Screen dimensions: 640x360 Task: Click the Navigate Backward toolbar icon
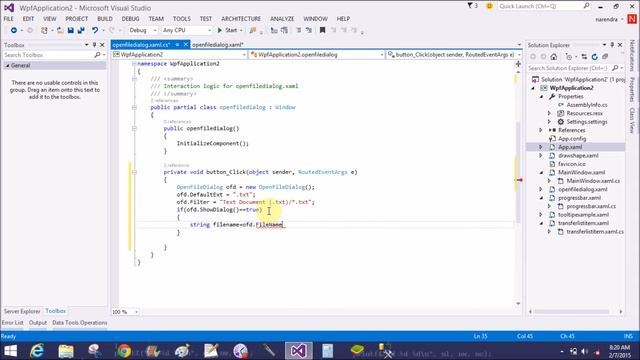pyautogui.click(x=14, y=30)
